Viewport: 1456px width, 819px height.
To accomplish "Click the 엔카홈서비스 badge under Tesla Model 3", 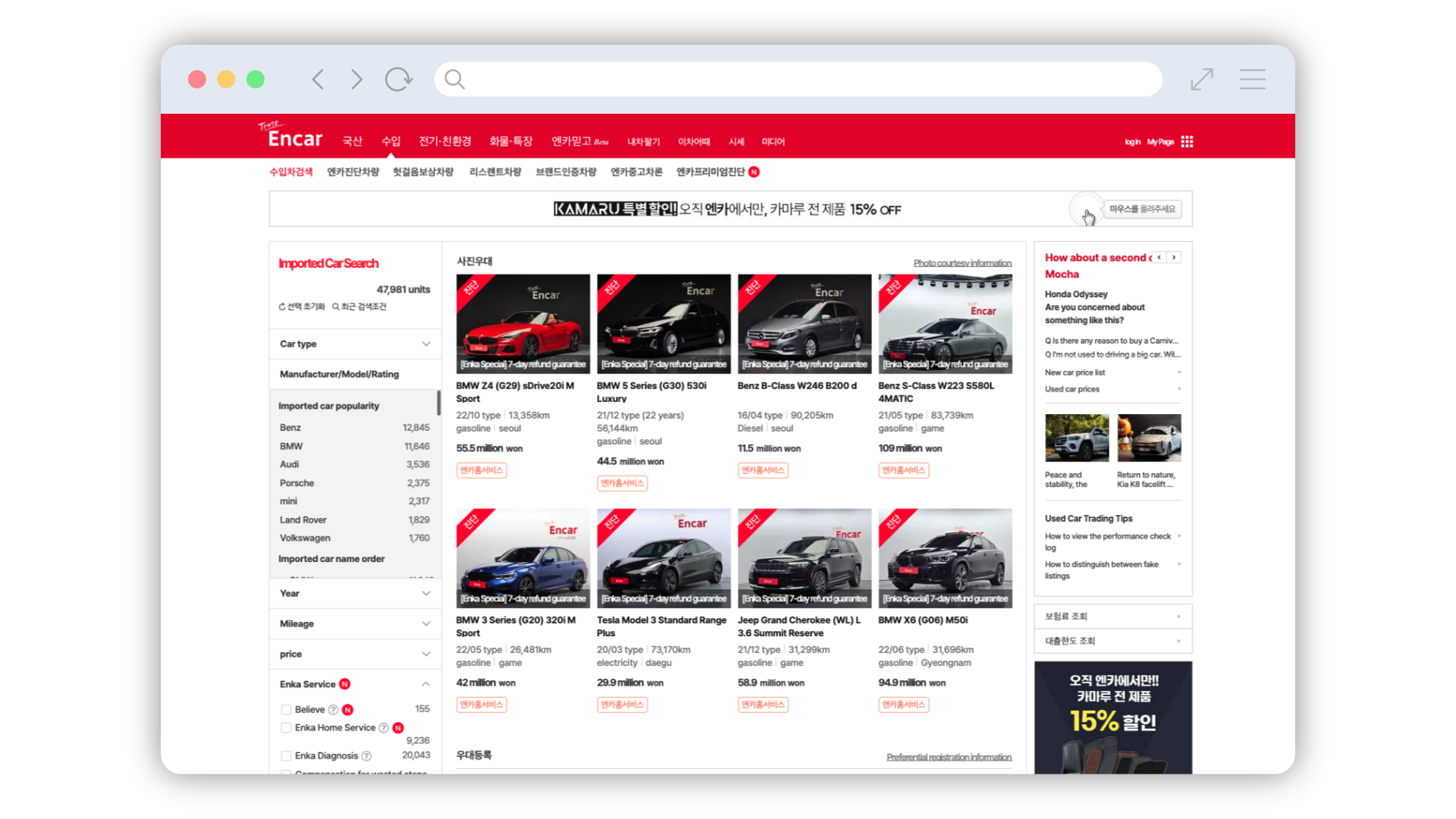I will click(623, 704).
